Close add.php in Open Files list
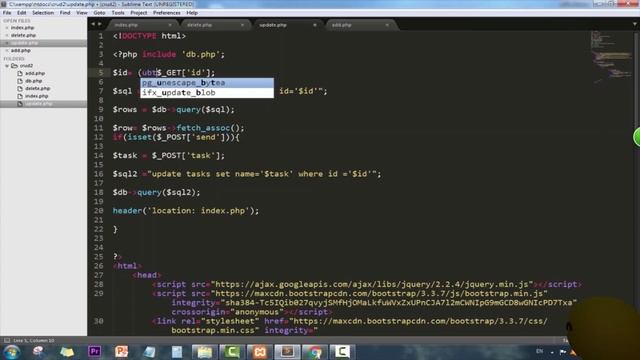Viewport: 640px width, 360px height. pos(7,50)
